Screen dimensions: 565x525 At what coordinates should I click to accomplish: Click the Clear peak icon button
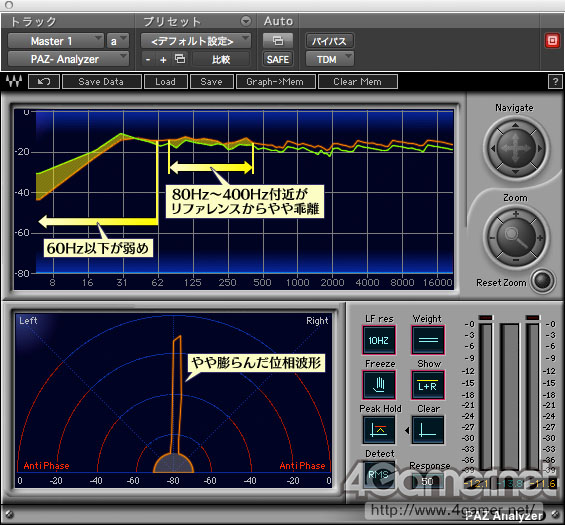pos(428,430)
